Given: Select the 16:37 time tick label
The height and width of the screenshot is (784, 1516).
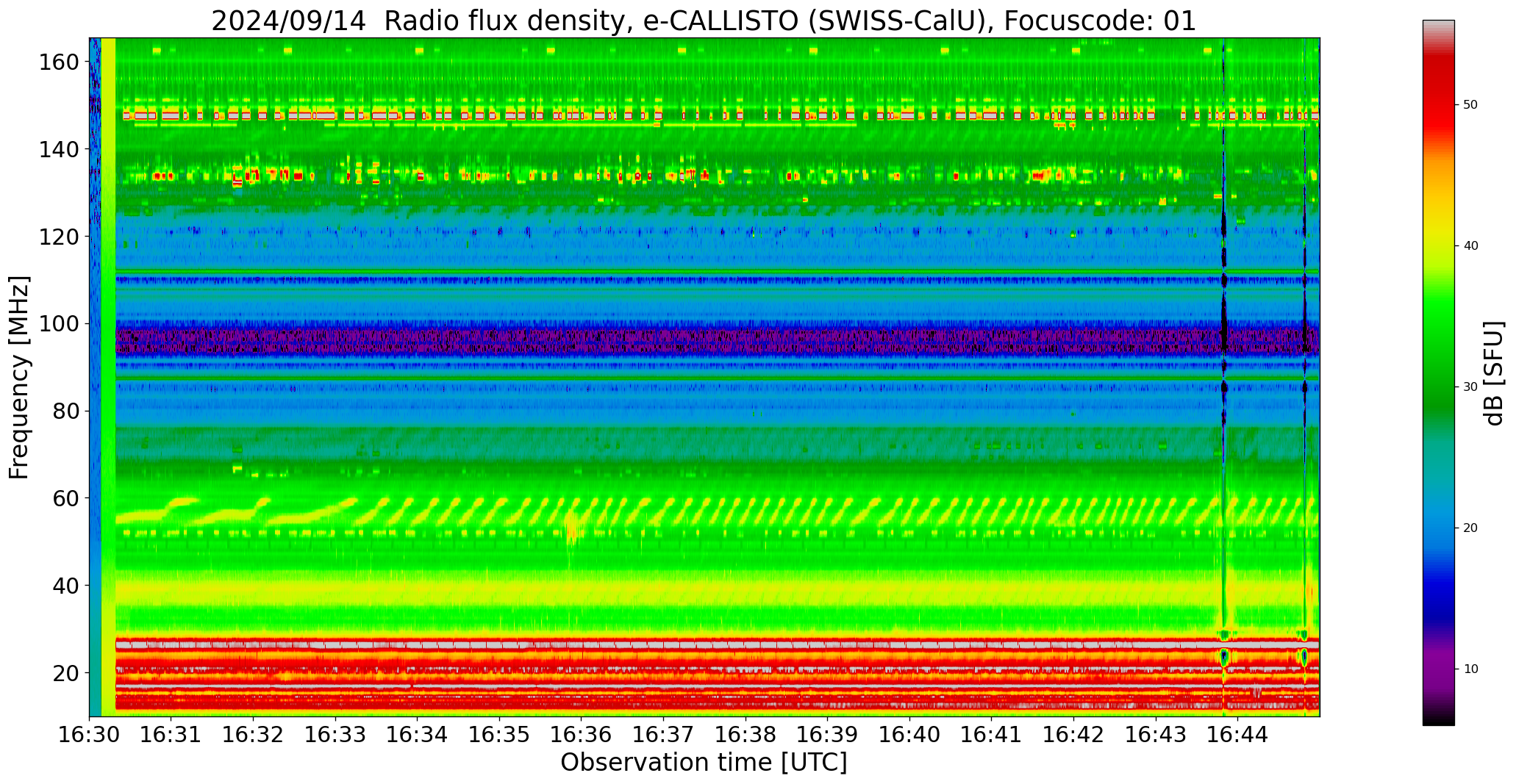Looking at the screenshot, I should [664, 734].
